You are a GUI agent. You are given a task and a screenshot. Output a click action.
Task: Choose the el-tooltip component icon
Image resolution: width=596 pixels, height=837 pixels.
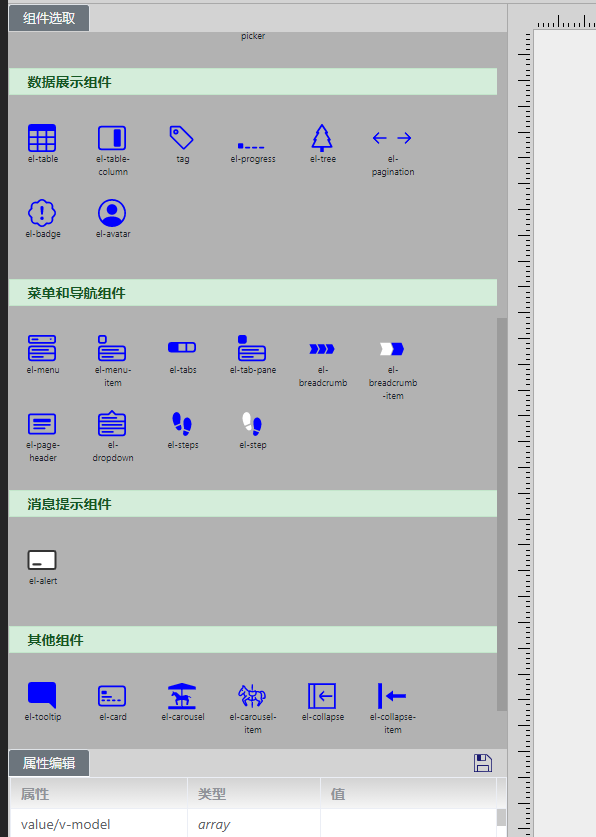[x=42, y=696]
